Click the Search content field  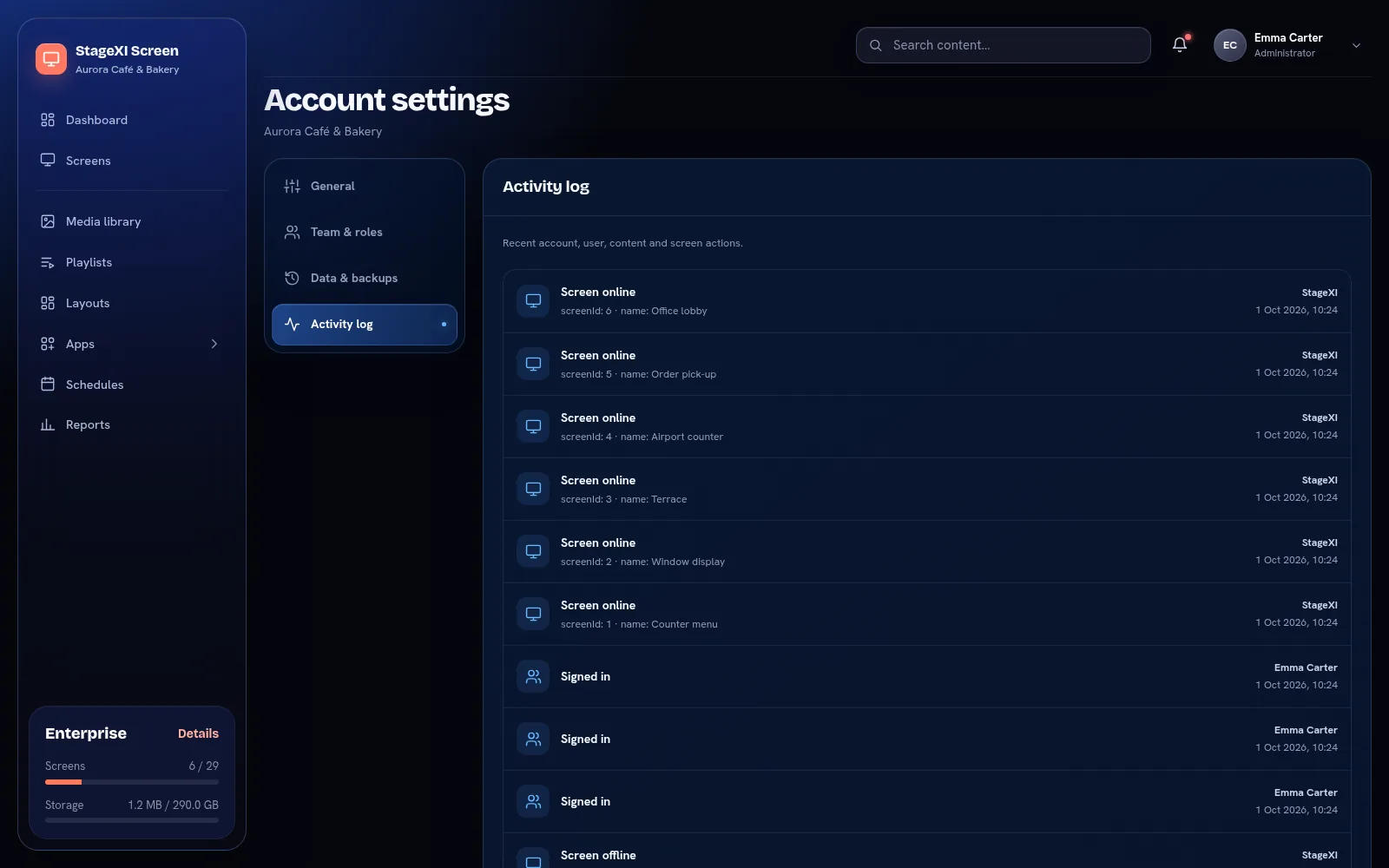pos(1003,45)
